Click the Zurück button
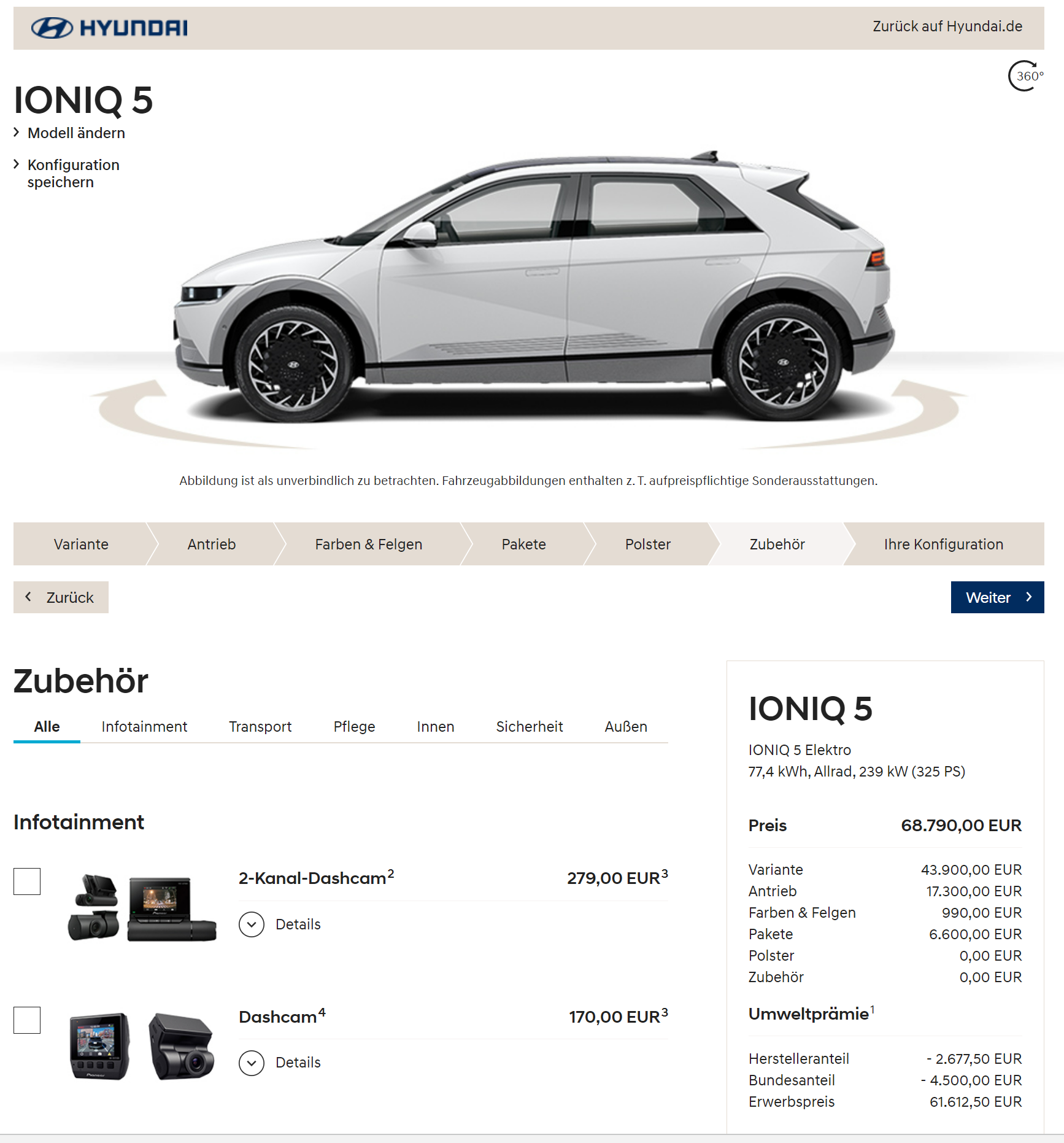This screenshot has width=1064, height=1143. tap(61, 597)
